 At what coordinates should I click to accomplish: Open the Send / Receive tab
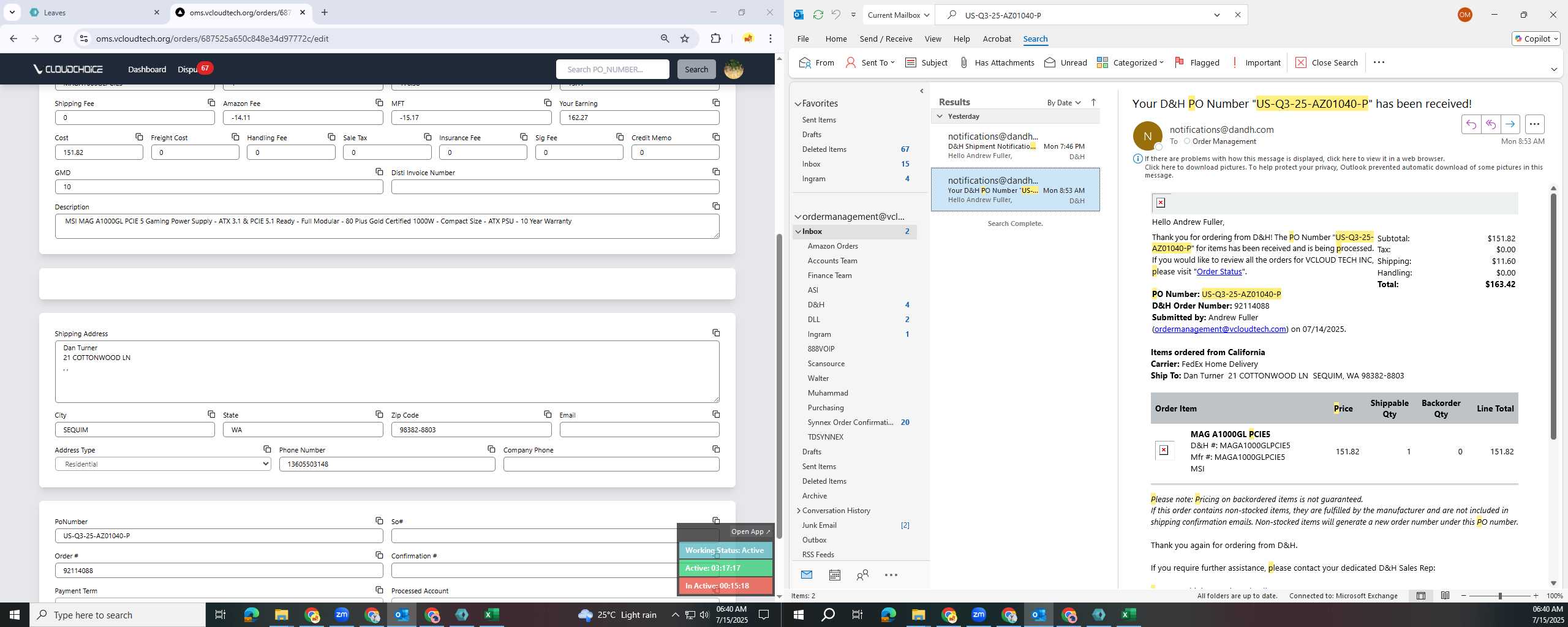coord(886,39)
